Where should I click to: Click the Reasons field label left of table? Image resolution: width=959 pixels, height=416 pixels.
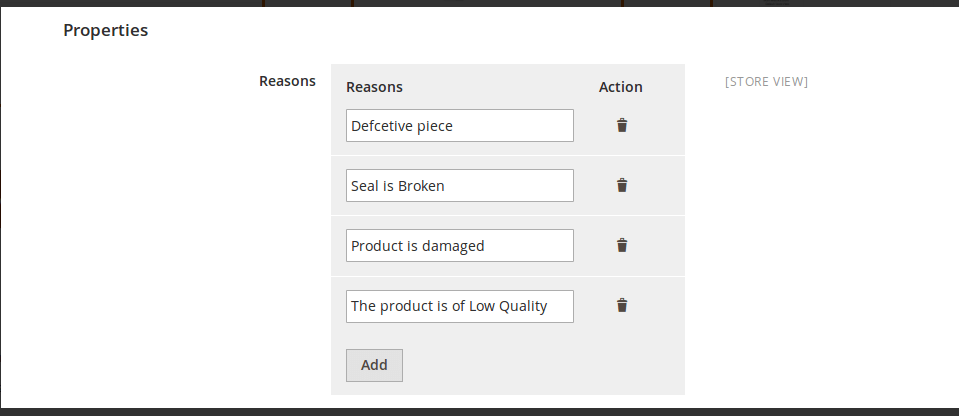tap(287, 81)
